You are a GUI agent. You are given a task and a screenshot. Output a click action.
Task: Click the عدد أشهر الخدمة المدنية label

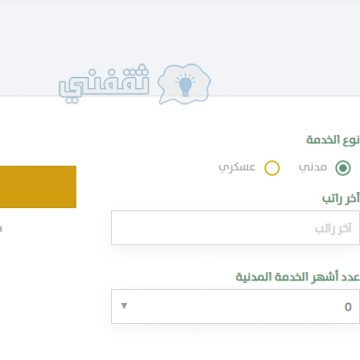click(x=298, y=277)
